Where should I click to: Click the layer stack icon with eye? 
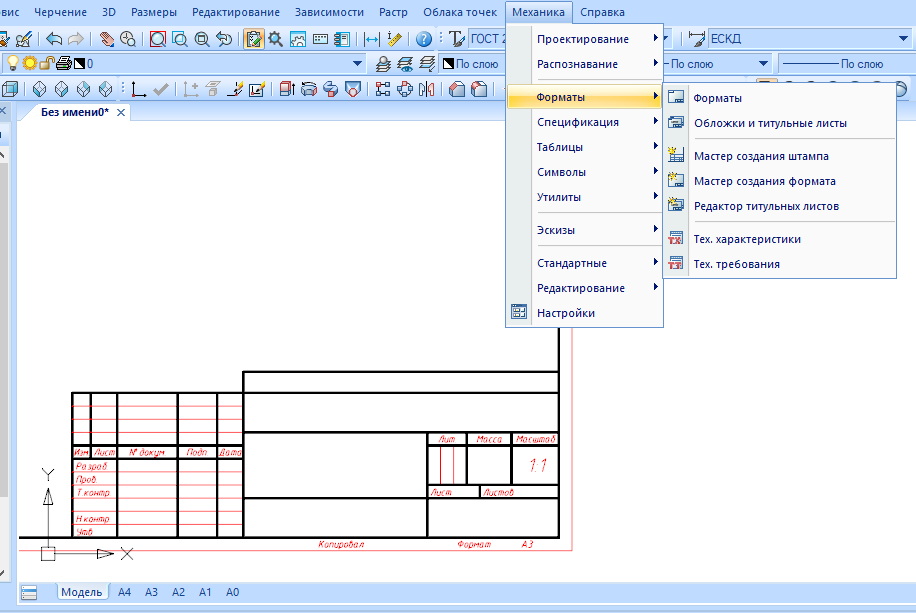[x=405, y=64]
